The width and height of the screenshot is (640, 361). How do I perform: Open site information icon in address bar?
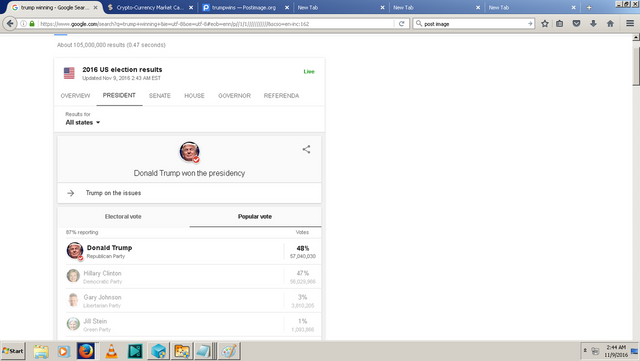23,24
